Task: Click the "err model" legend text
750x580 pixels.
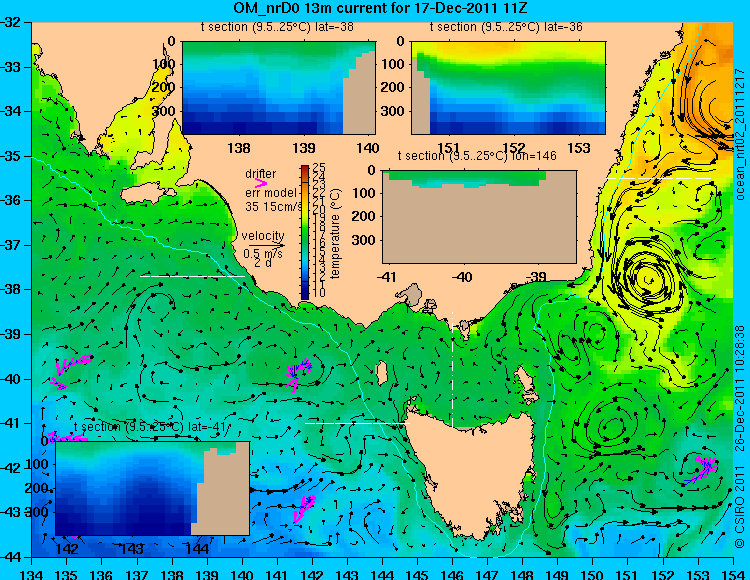Action: pos(271,193)
